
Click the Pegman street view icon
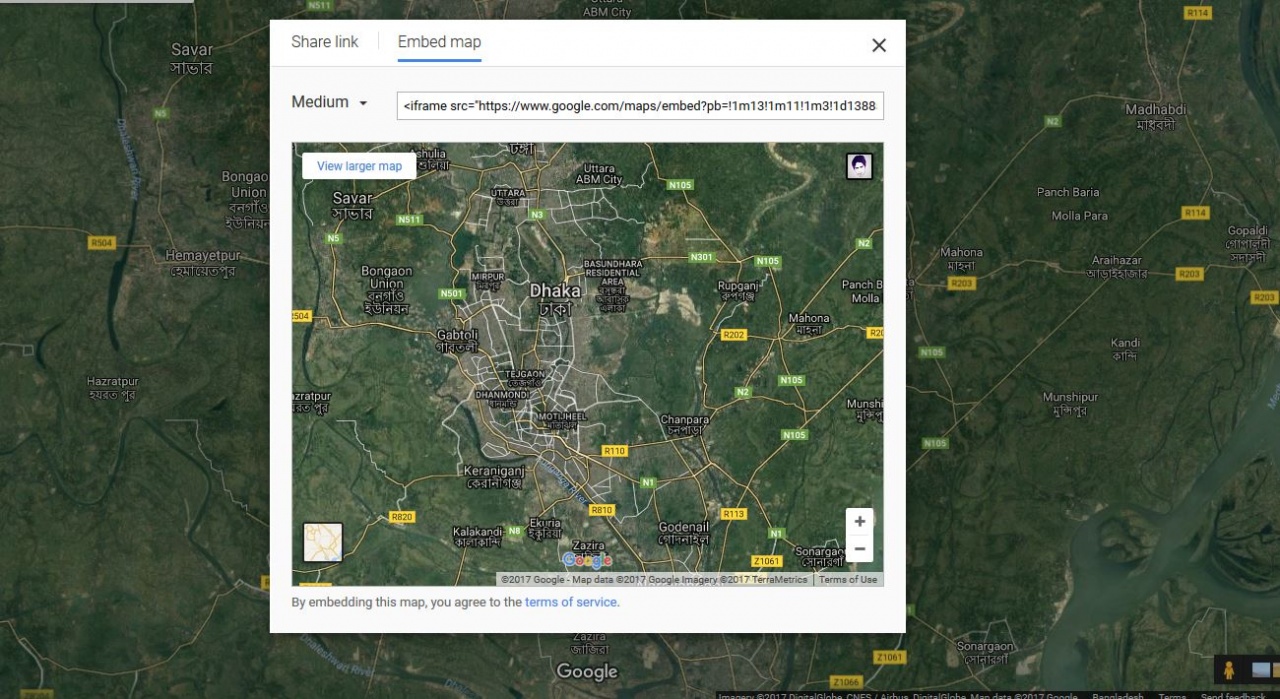coord(1229,669)
